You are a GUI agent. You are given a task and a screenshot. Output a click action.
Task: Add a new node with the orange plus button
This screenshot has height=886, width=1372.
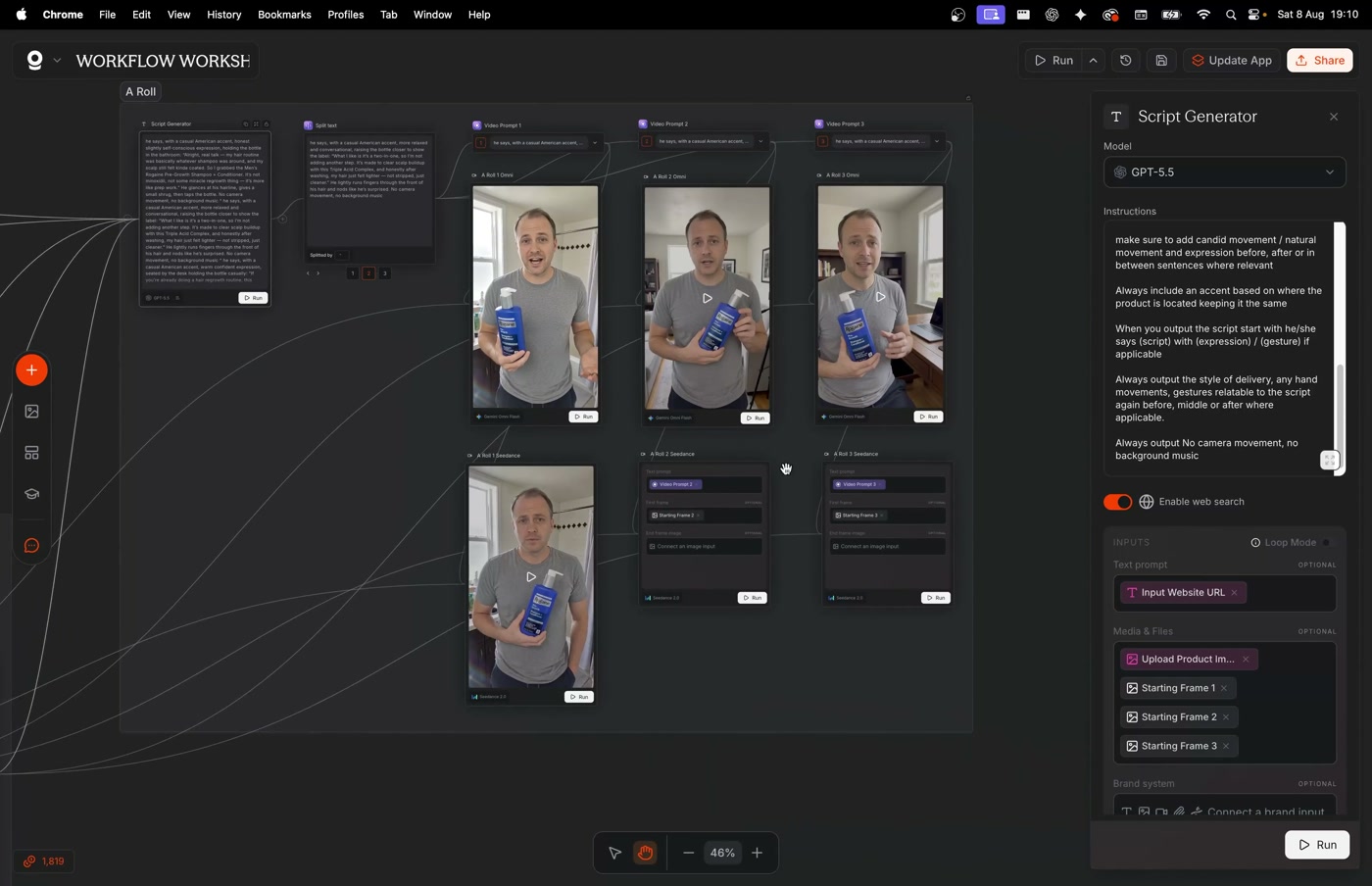coord(31,370)
